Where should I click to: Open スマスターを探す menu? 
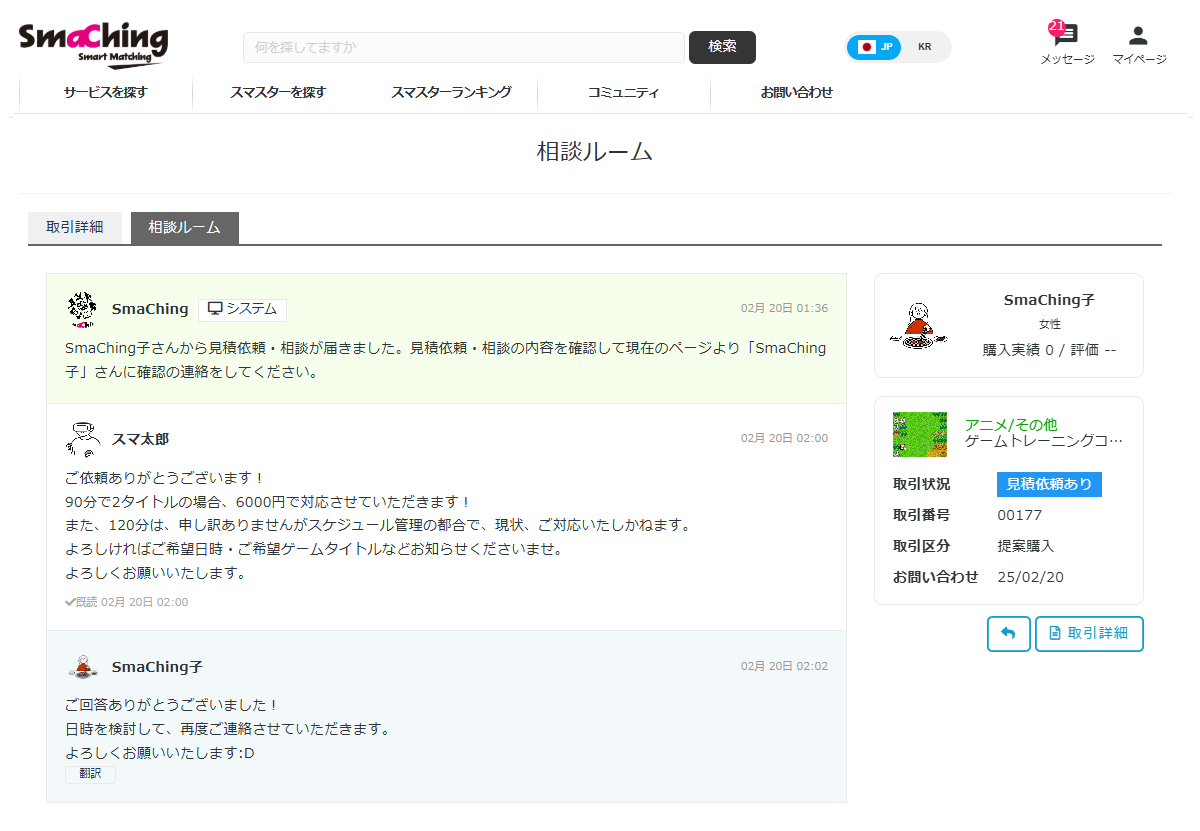coord(278,93)
